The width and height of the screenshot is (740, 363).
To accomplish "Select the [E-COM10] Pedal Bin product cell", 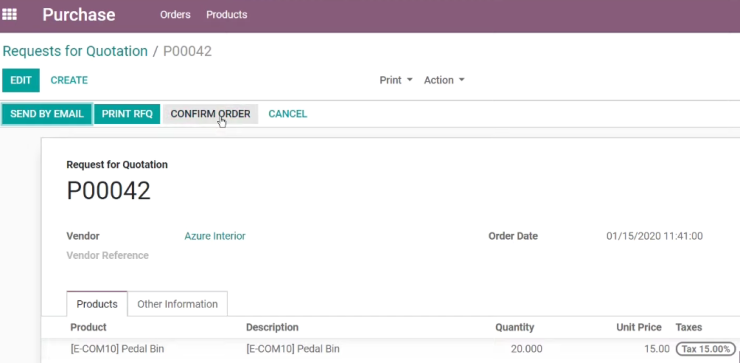I will 117,349.
